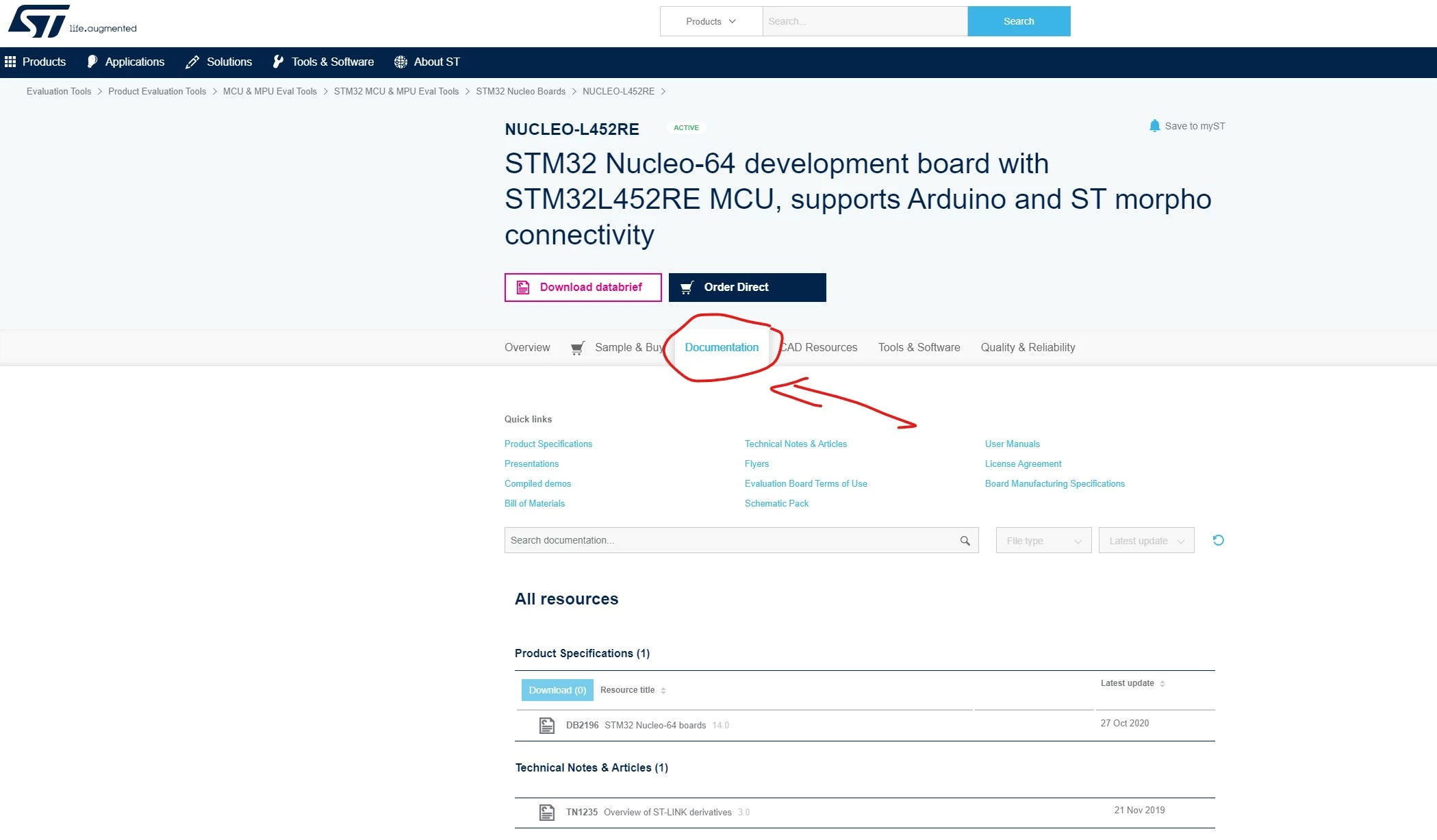1437x840 pixels.
Task: Open License Agreement quick link
Action: click(1023, 464)
